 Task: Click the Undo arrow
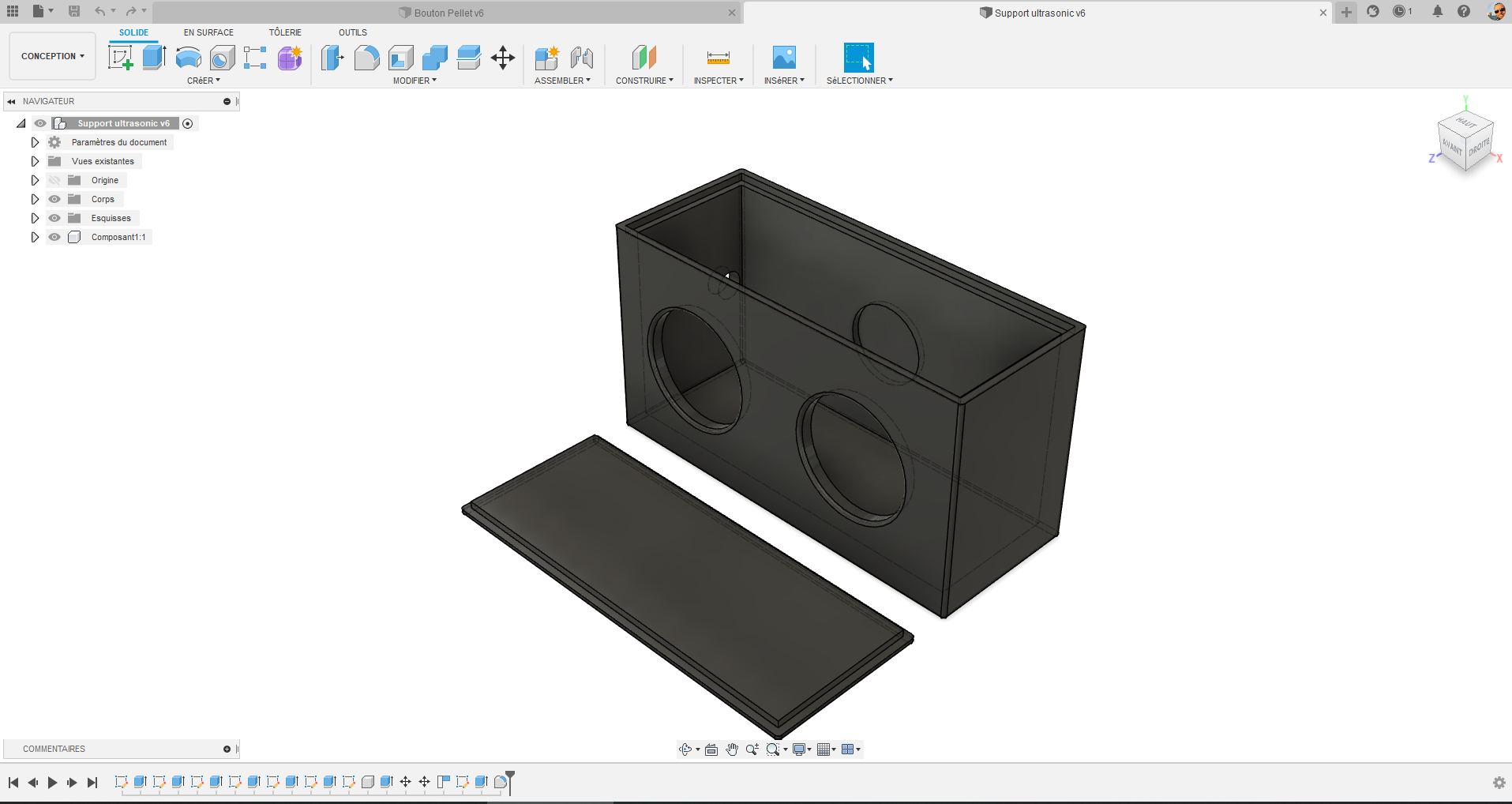[100, 11]
